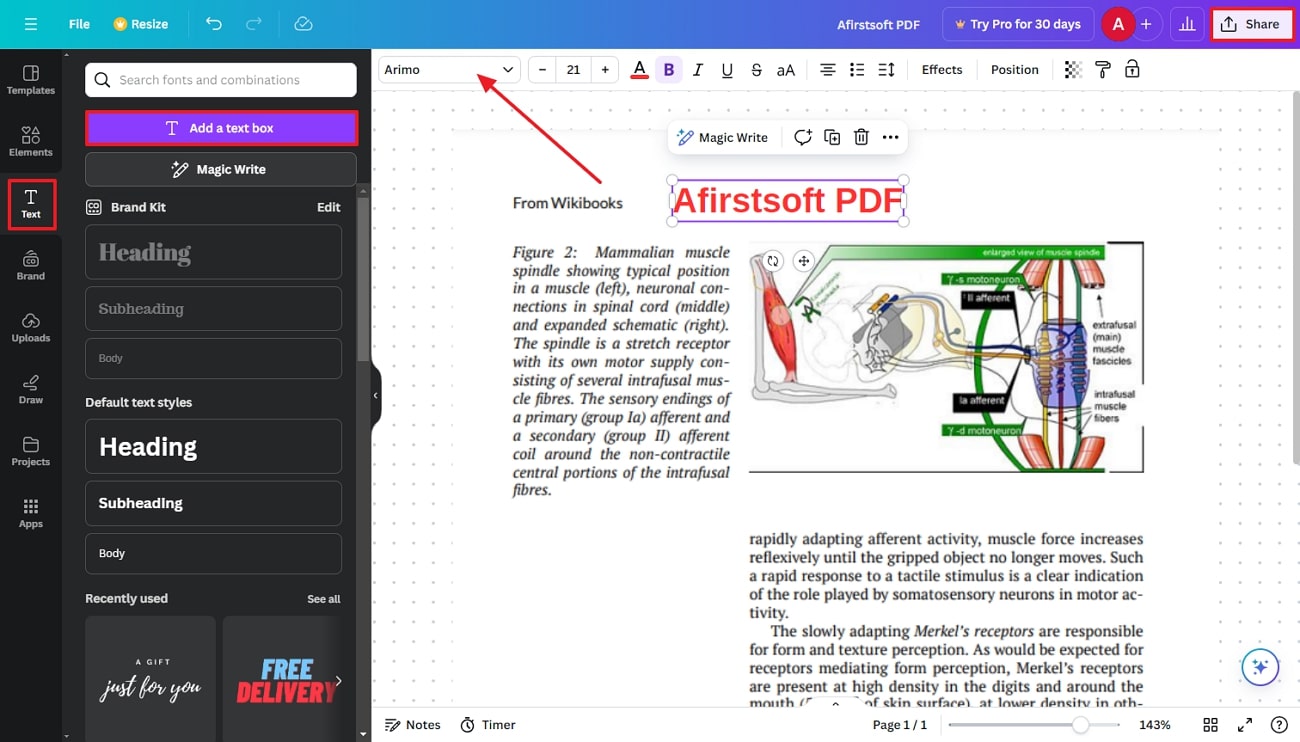Click the Share button
Viewport: 1300px width, 742px height.
pos(1251,24)
